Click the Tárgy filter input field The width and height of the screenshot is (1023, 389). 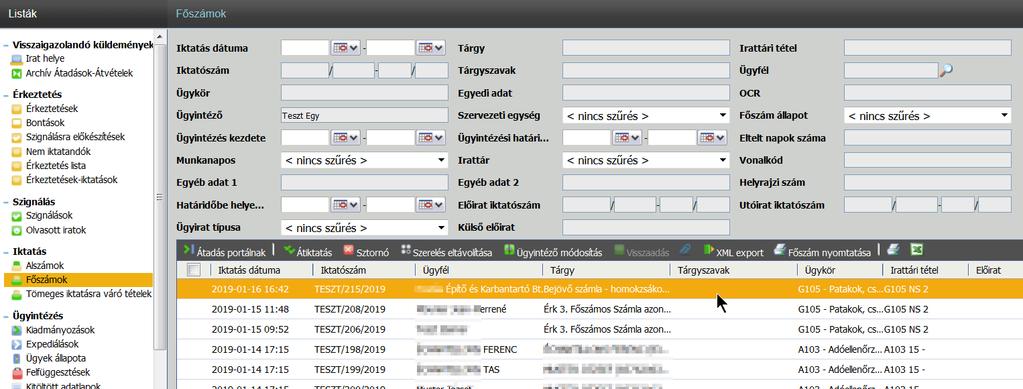(645, 48)
